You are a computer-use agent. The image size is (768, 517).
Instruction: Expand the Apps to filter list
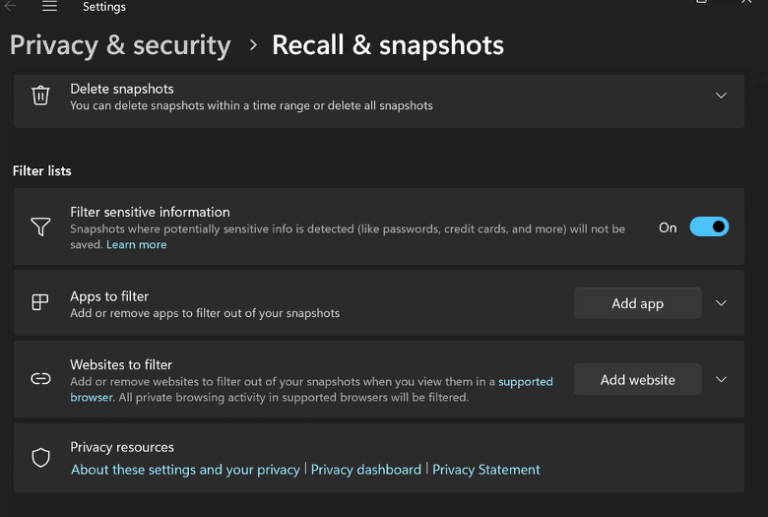pyautogui.click(x=721, y=303)
